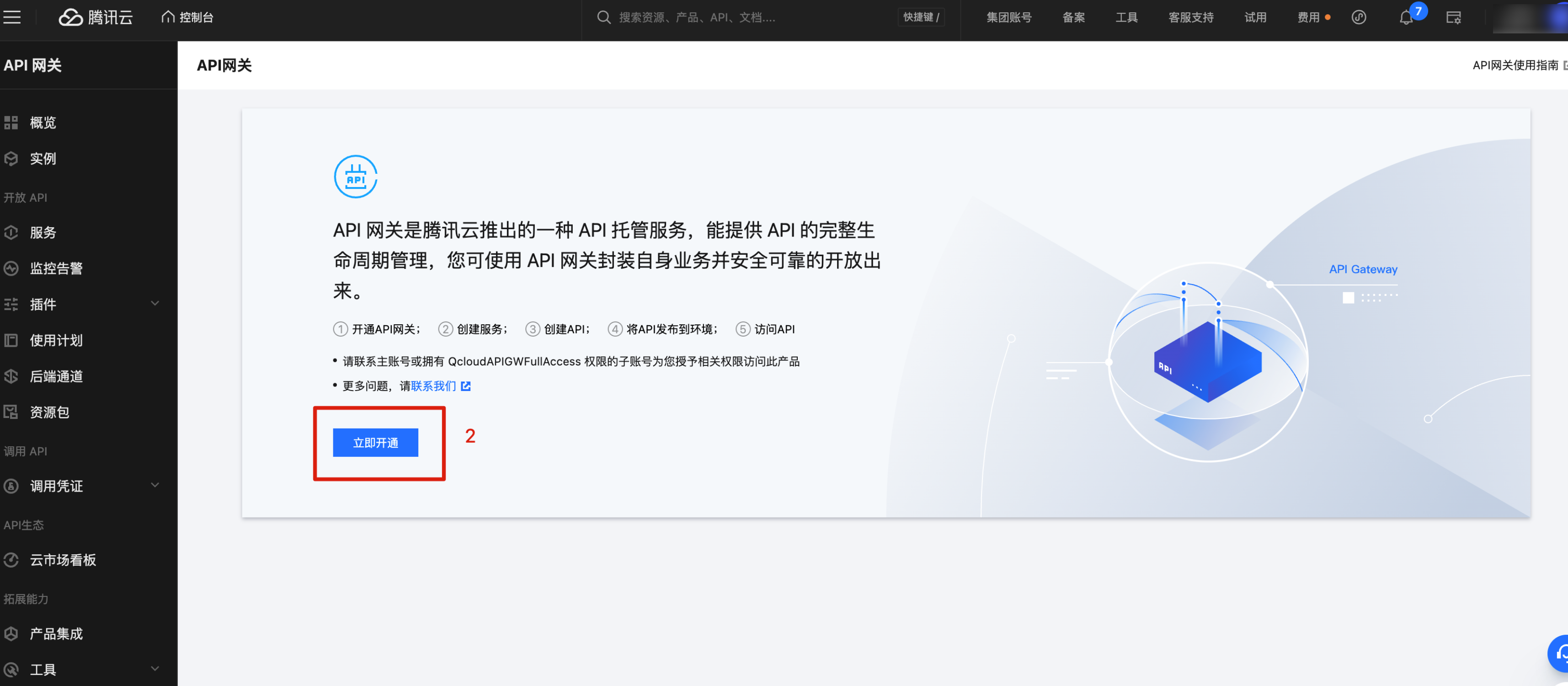The image size is (1568, 686).
Task: Open the 客服支持 menu
Action: [1190, 17]
